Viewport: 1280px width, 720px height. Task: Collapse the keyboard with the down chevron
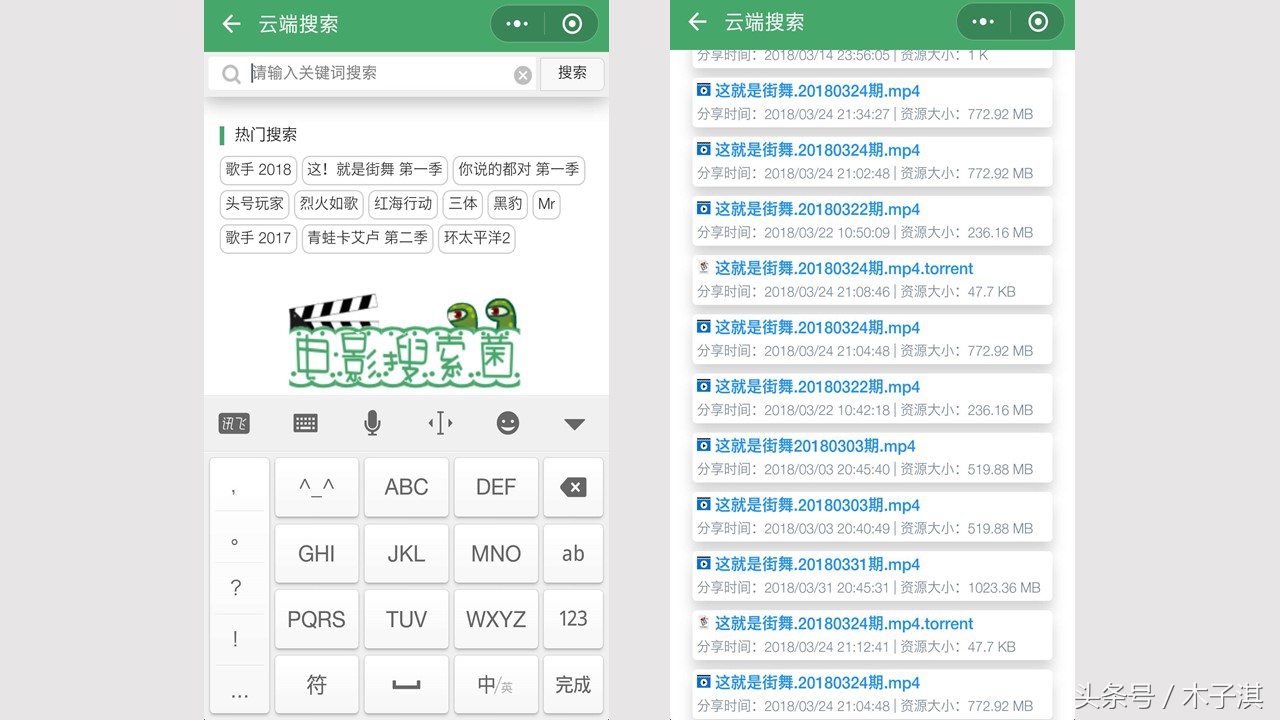573,423
